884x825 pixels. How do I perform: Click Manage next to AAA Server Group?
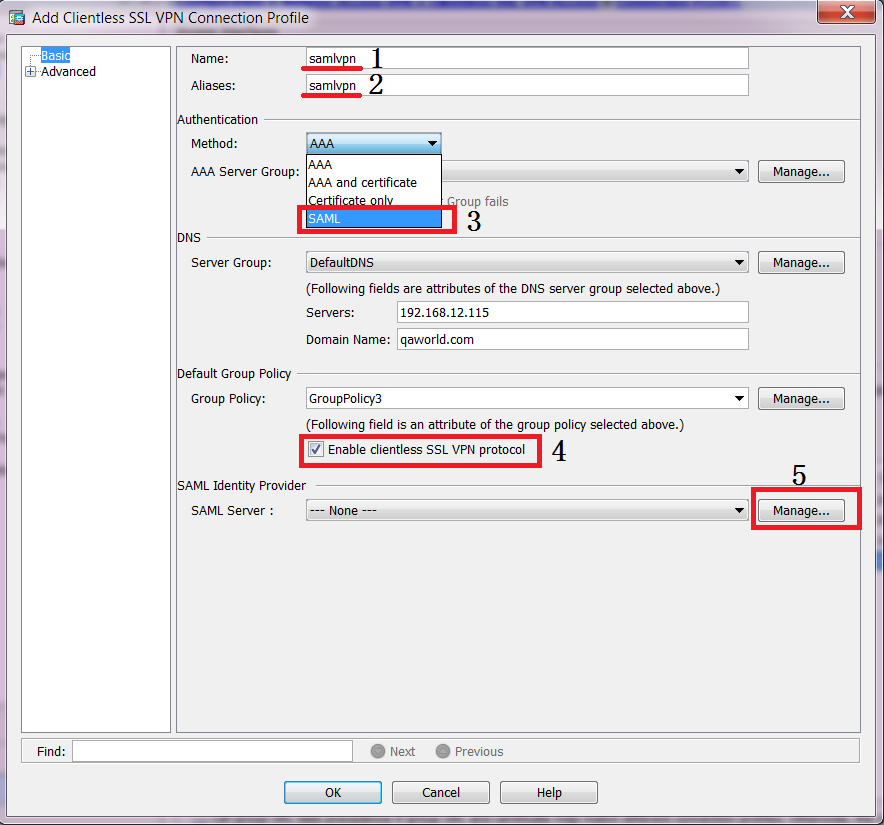point(800,172)
